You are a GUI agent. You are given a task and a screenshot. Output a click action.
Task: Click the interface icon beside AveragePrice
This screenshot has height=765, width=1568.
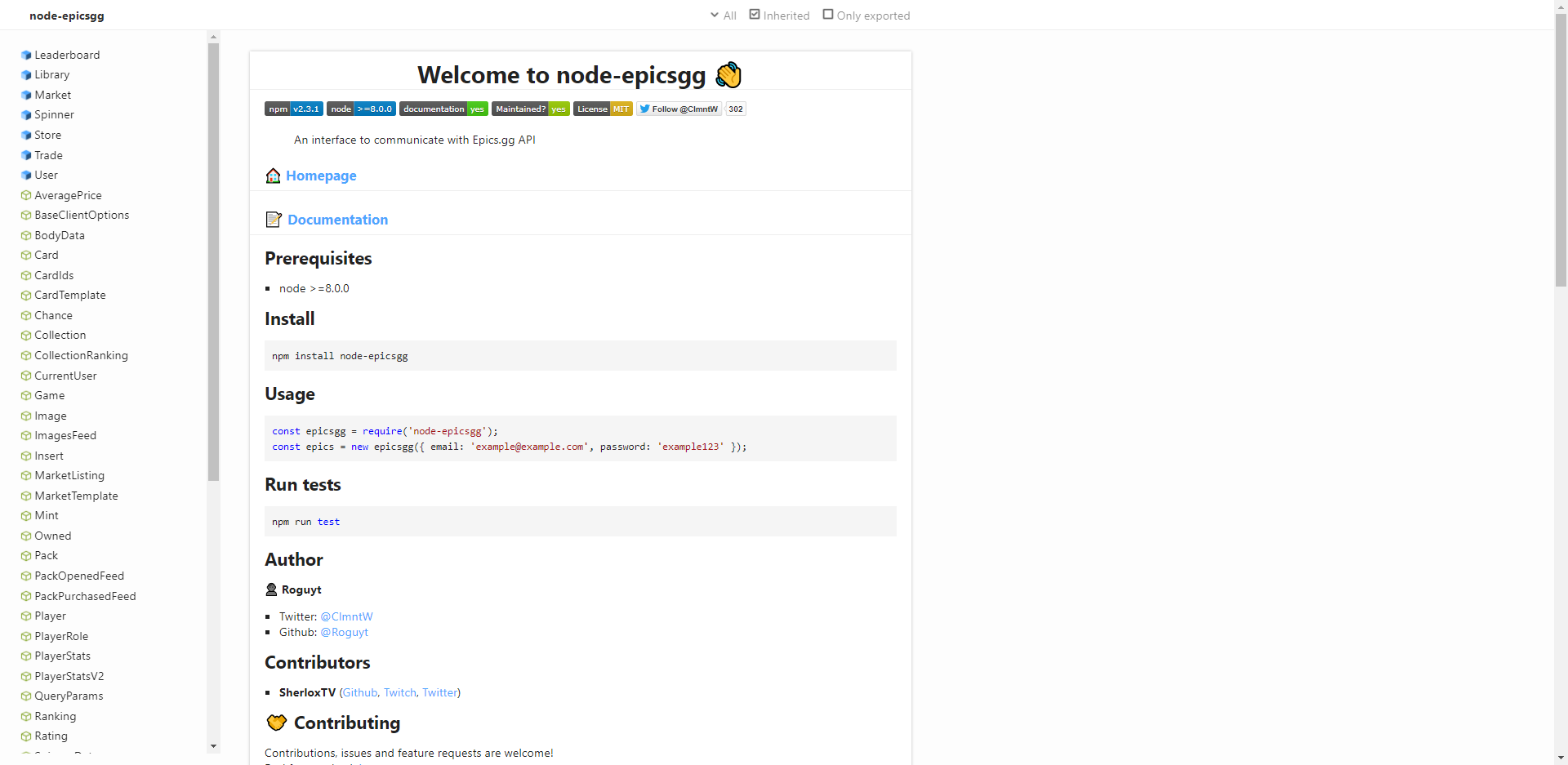(26, 195)
